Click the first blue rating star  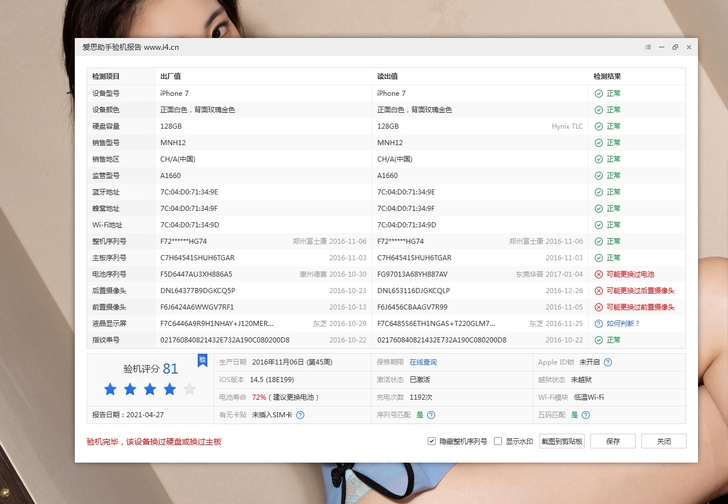tap(110, 389)
